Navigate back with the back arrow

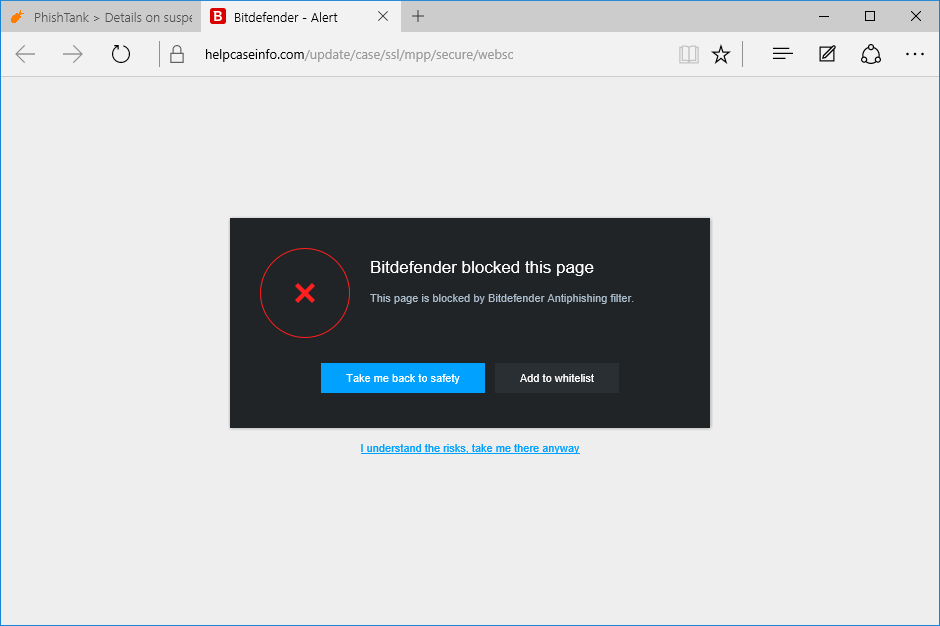[24, 54]
